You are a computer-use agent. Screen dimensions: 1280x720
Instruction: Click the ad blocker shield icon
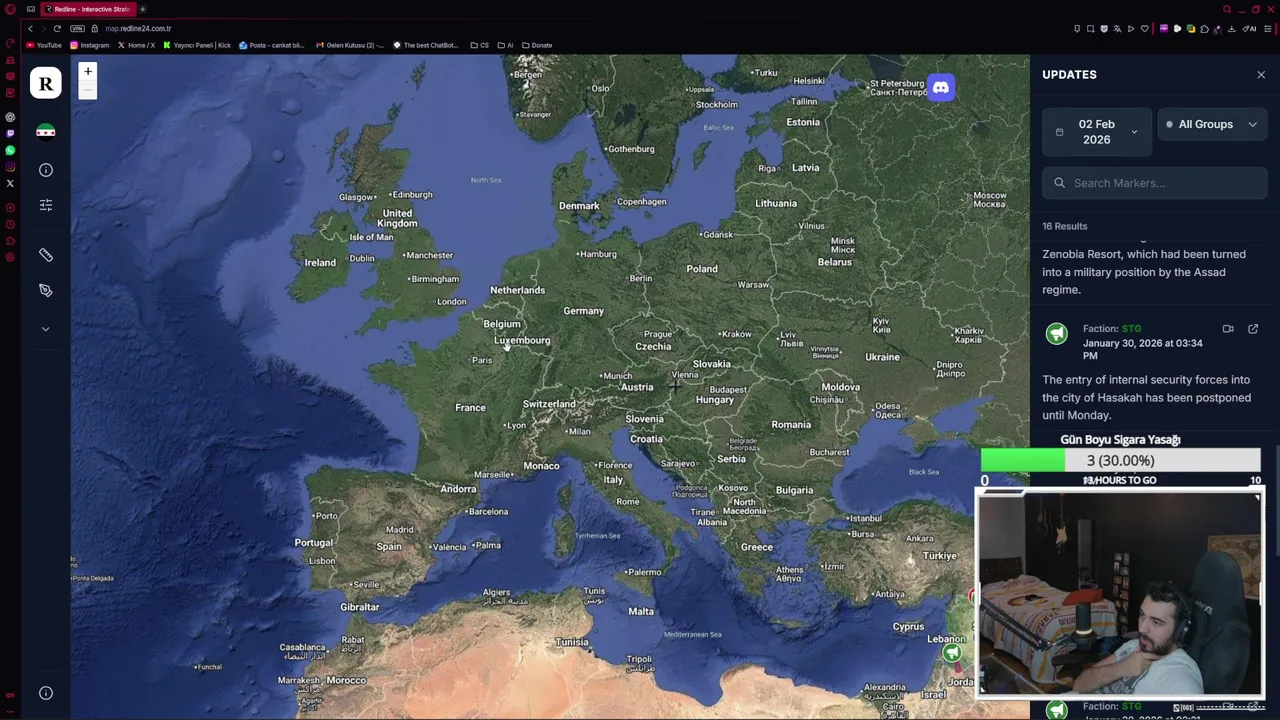(1104, 28)
